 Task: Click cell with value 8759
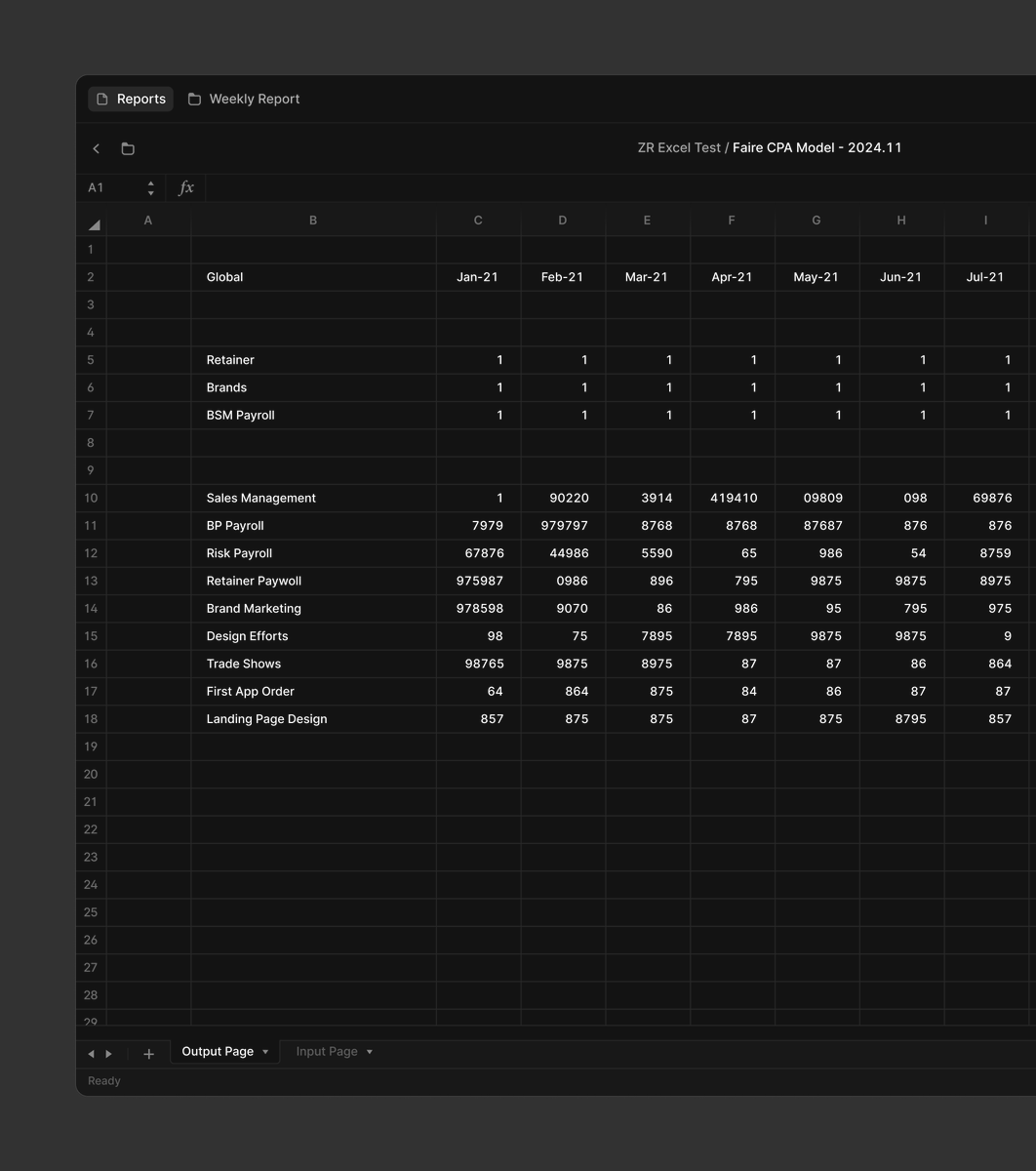point(985,553)
